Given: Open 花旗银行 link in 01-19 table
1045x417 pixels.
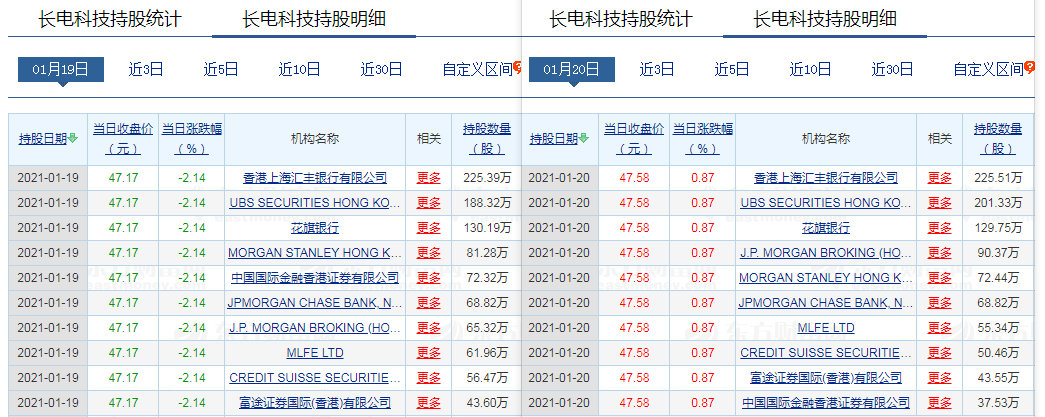Looking at the screenshot, I should click(x=315, y=228).
